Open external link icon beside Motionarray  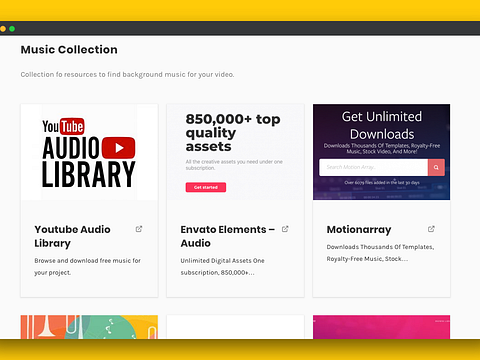[431, 229]
